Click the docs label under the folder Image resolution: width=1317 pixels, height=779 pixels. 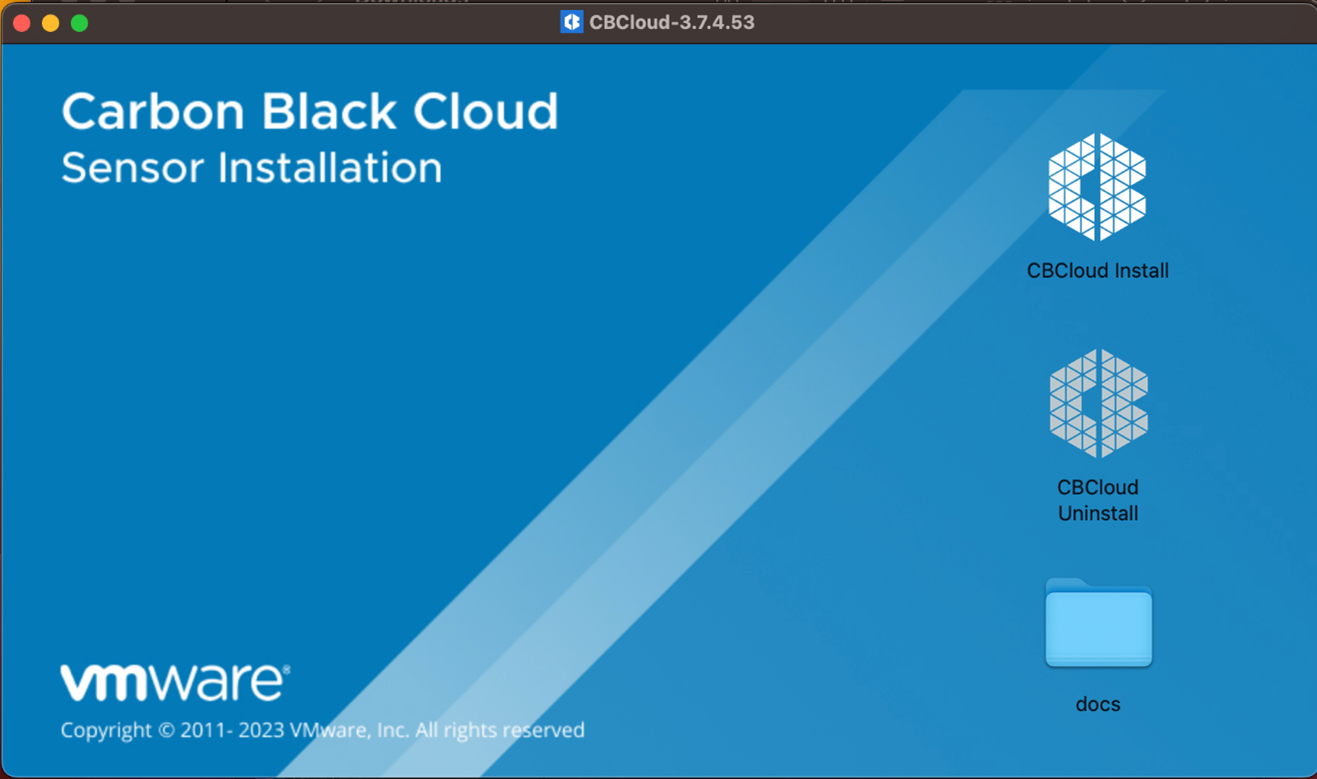click(1098, 704)
